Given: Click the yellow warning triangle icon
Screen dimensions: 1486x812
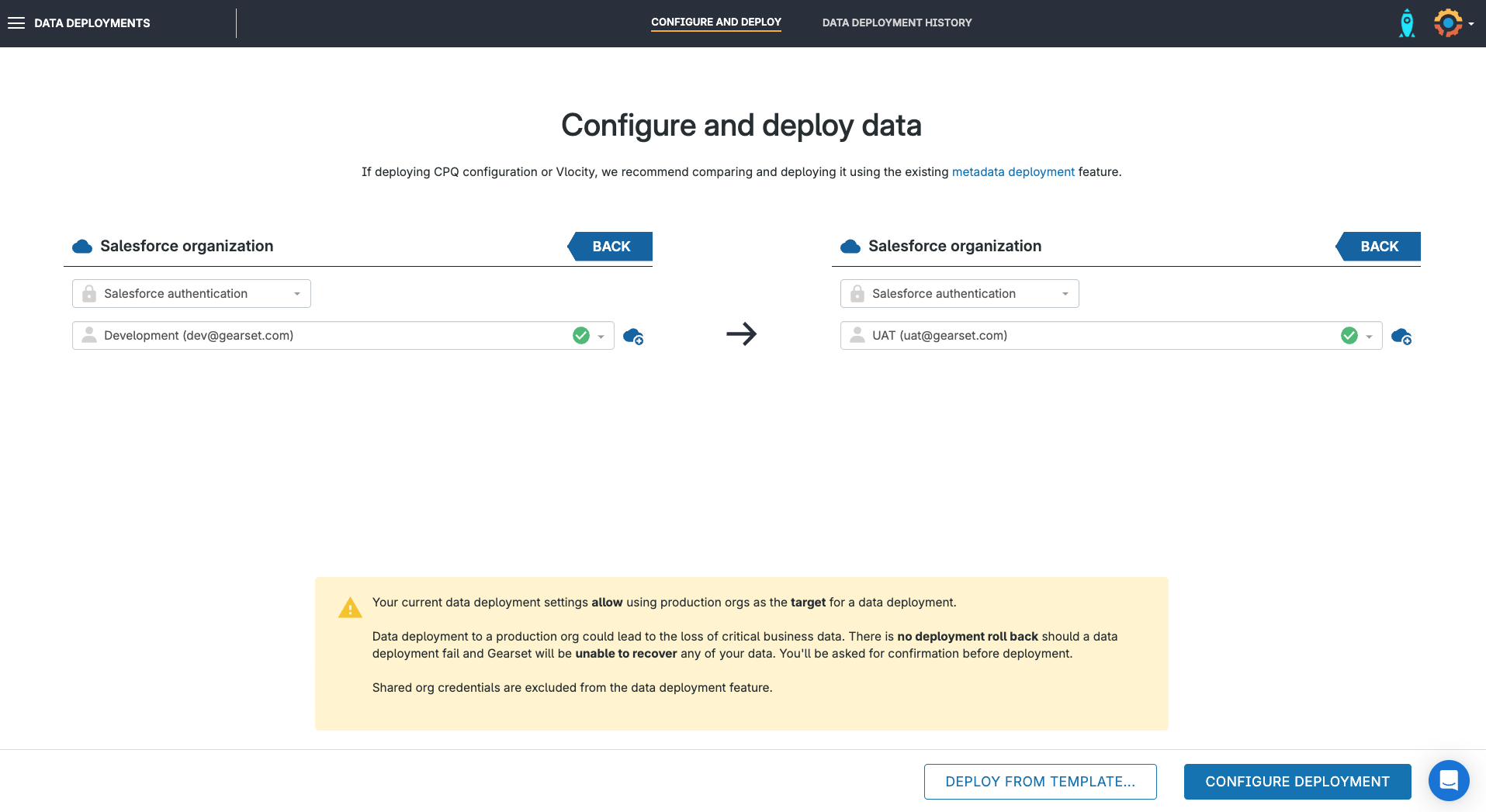Looking at the screenshot, I should tap(350, 608).
